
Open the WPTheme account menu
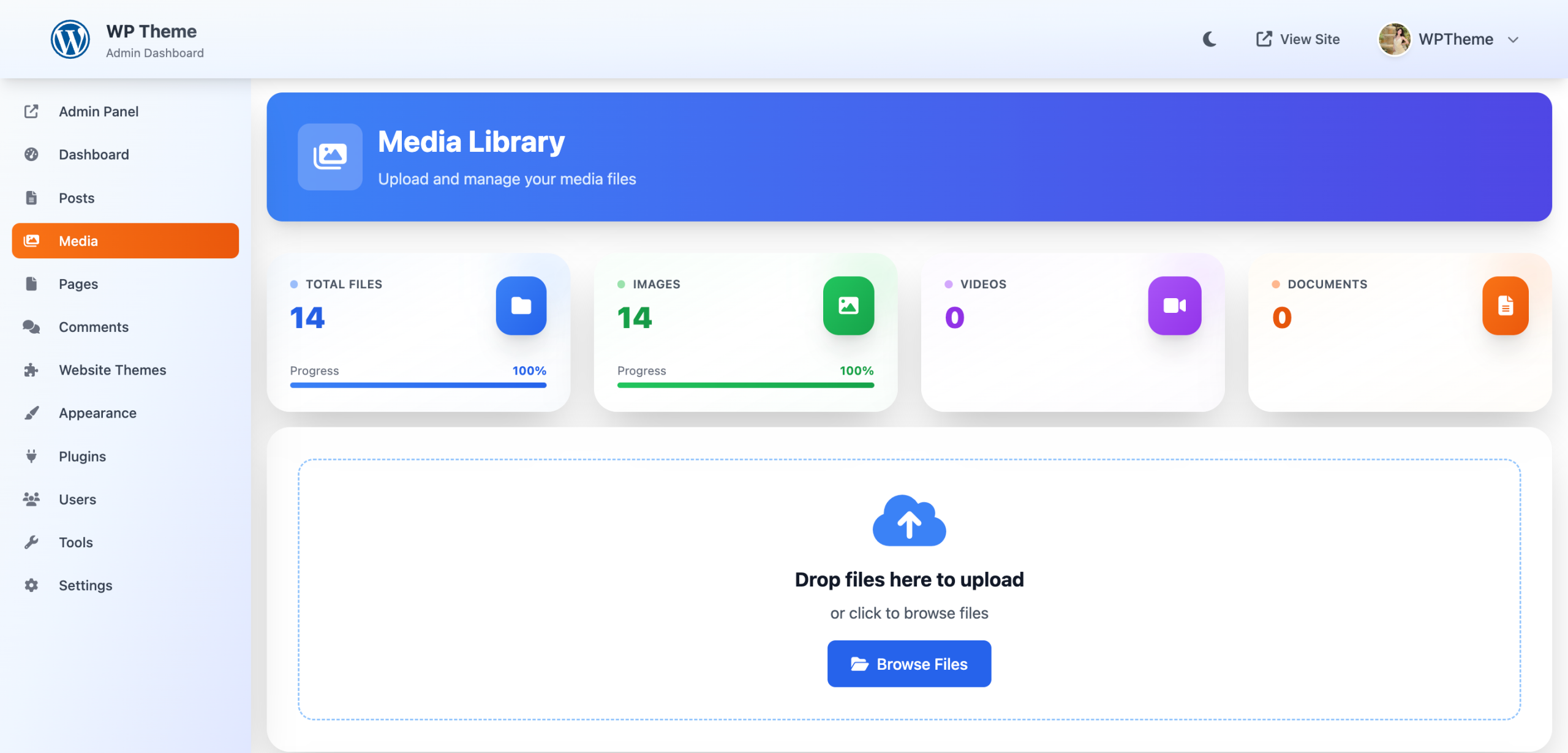[1455, 39]
